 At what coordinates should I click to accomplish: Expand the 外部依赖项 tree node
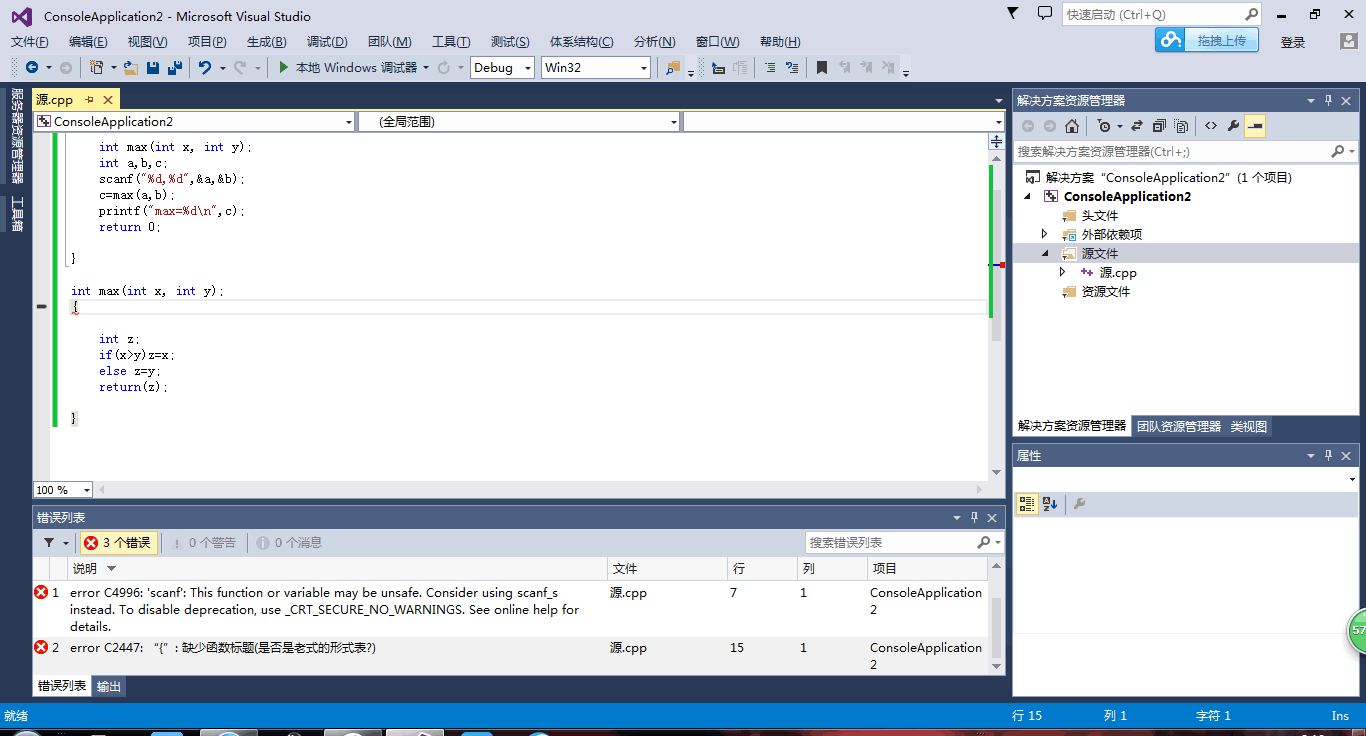(x=1046, y=234)
